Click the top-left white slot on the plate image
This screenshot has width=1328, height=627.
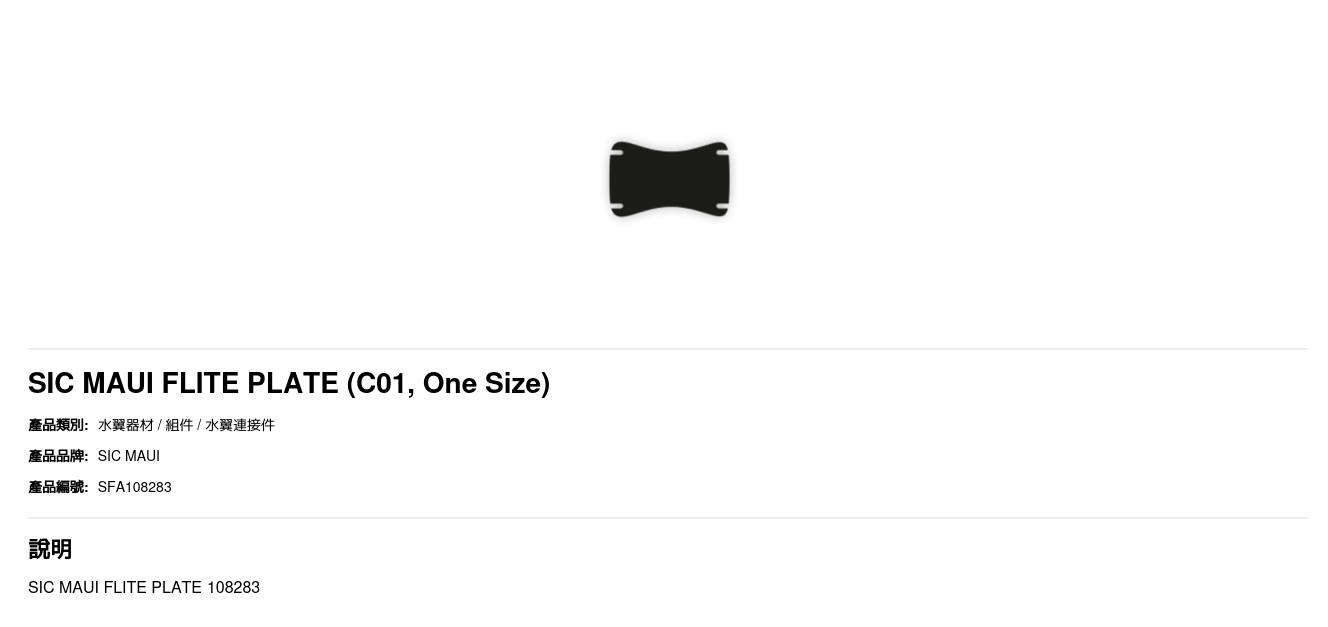[617, 153]
